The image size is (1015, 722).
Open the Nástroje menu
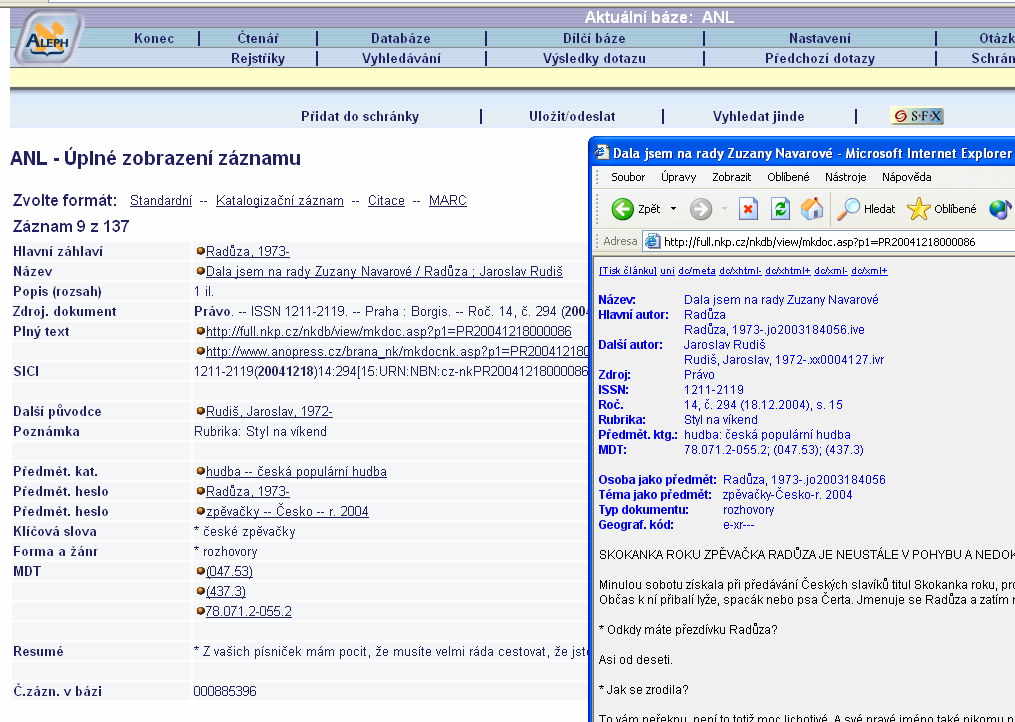click(845, 177)
